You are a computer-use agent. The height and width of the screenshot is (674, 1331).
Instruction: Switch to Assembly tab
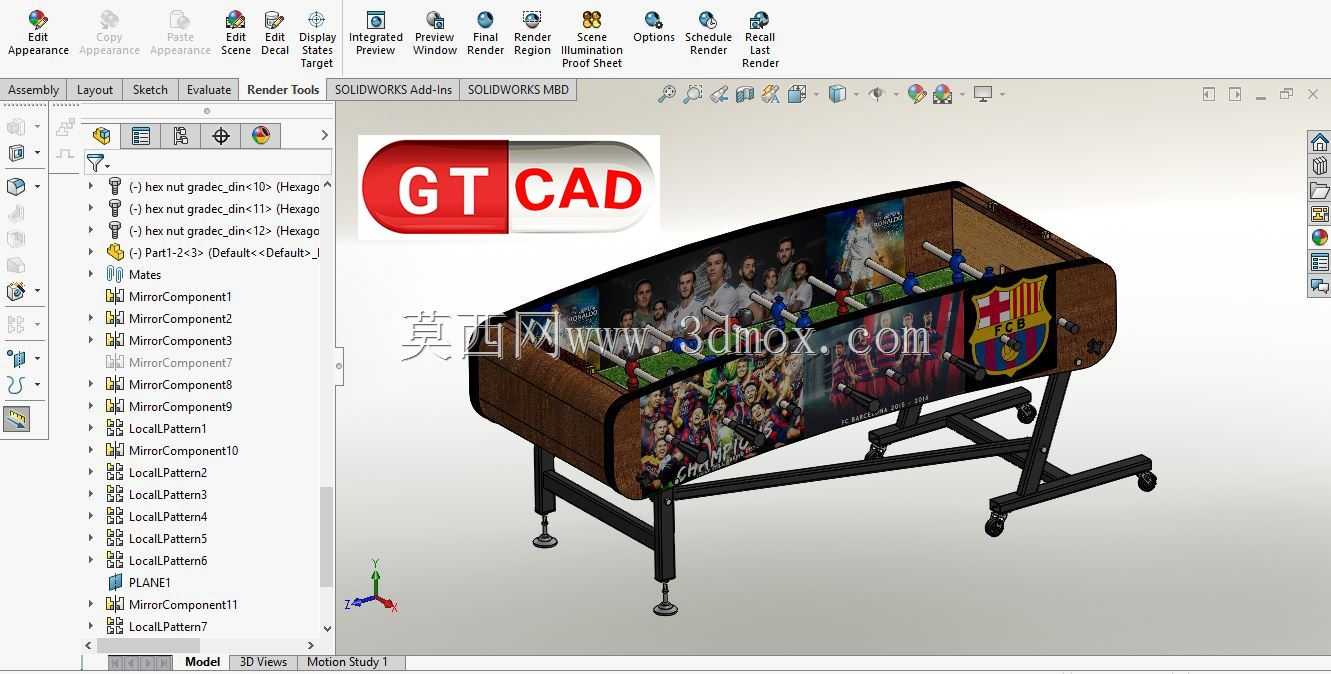[33, 89]
